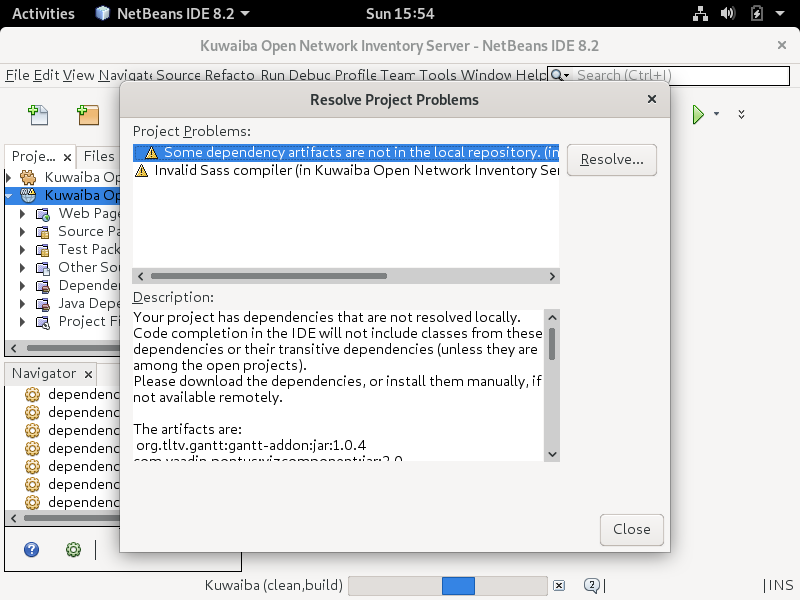
Task: Open the Run menu
Action: click(272, 76)
